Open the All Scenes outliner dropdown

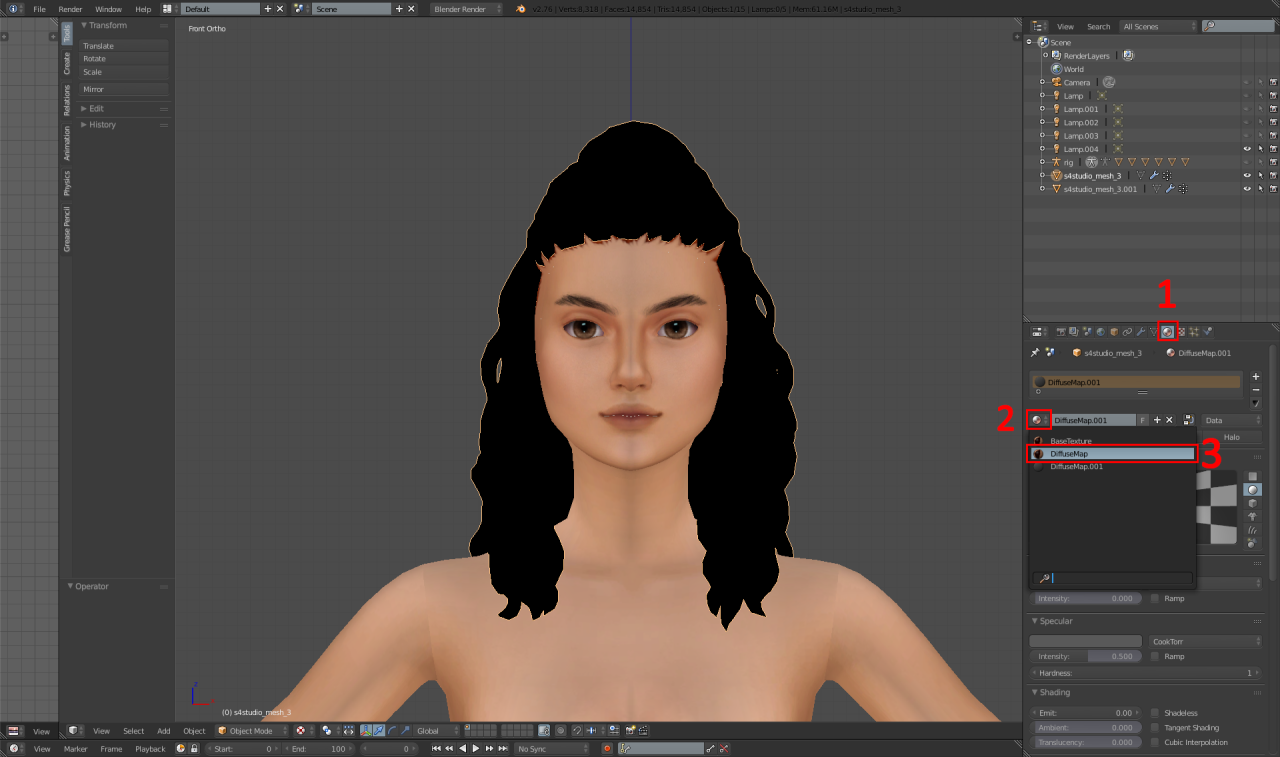(x=1157, y=26)
